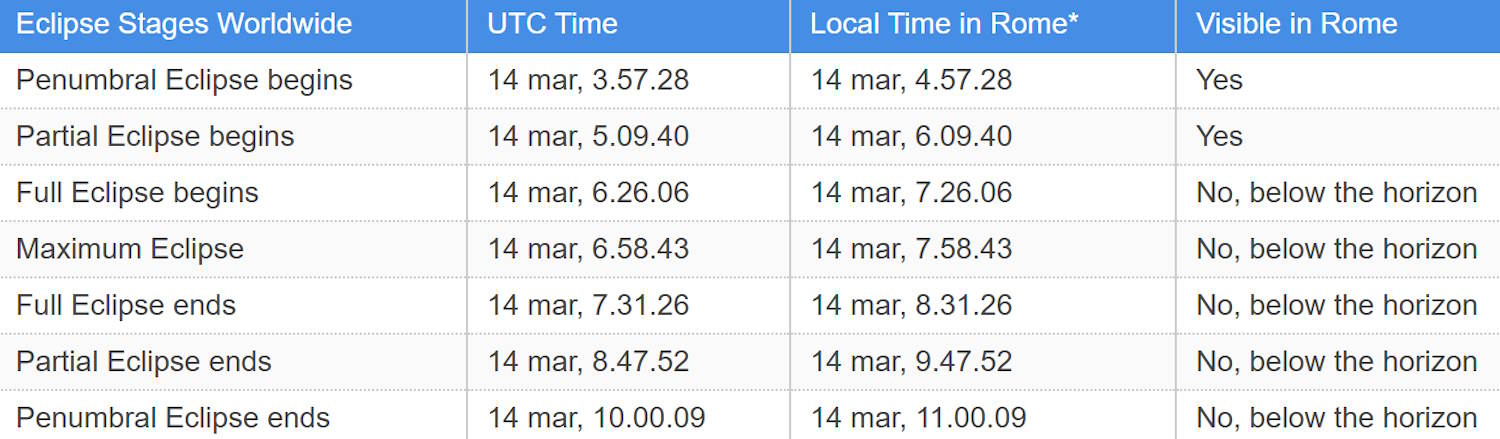Click Rome local time '14 mar, 9.47.52'
Screen dimensions: 1500x439
[911, 361]
